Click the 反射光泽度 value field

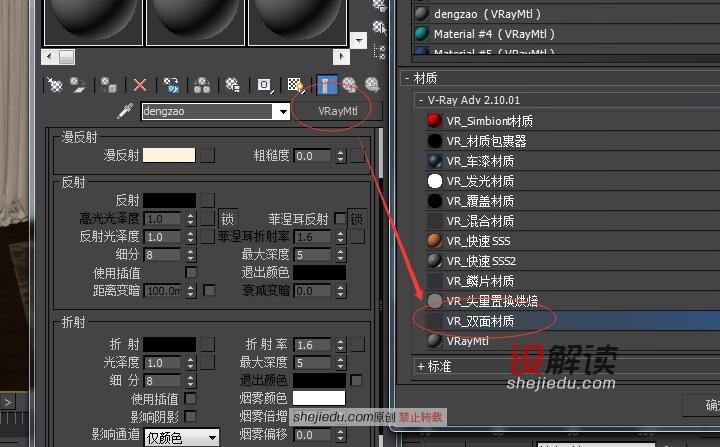click(x=162, y=237)
